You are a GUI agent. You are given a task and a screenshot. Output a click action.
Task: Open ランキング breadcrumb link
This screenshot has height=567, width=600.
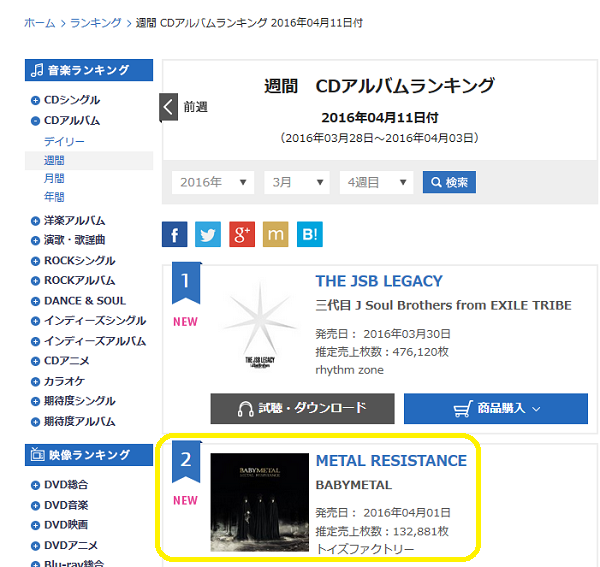tap(96, 23)
